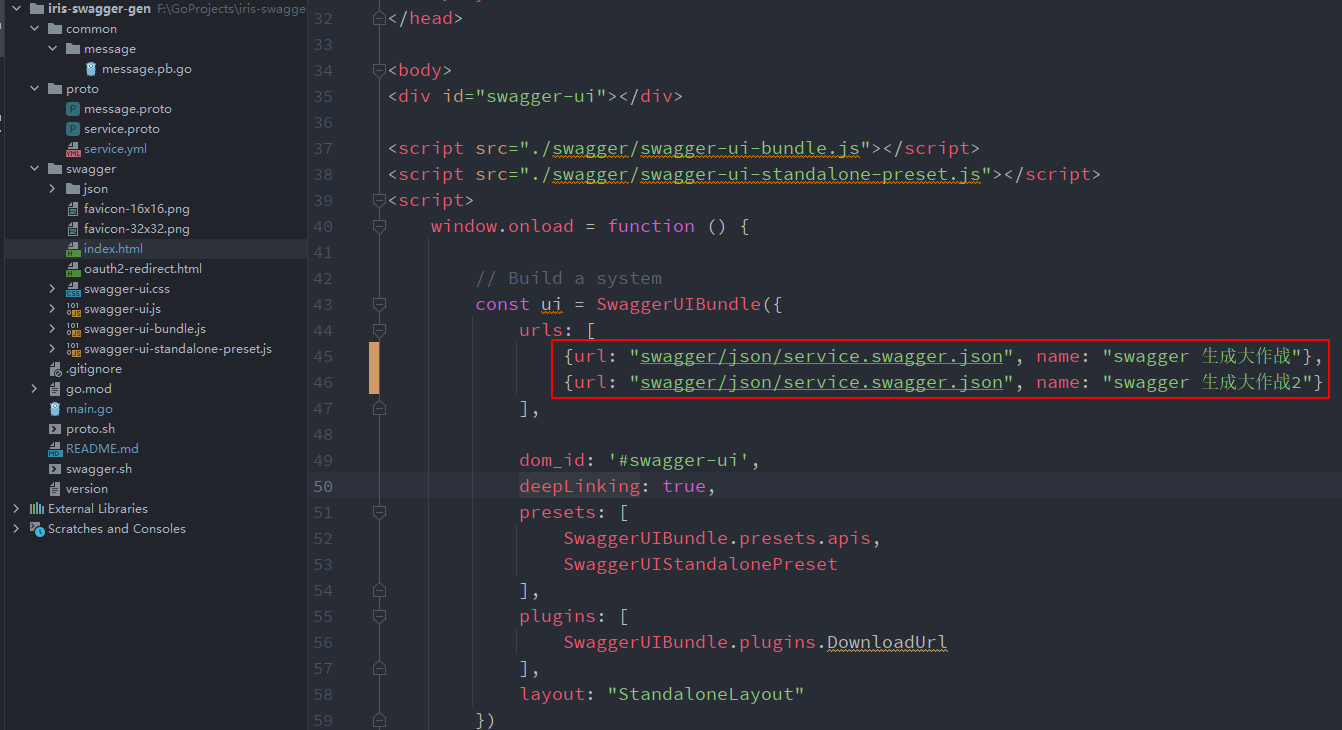This screenshot has height=730, width=1342.
Task: Collapse the common folder arrow
Action: (35, 29)
